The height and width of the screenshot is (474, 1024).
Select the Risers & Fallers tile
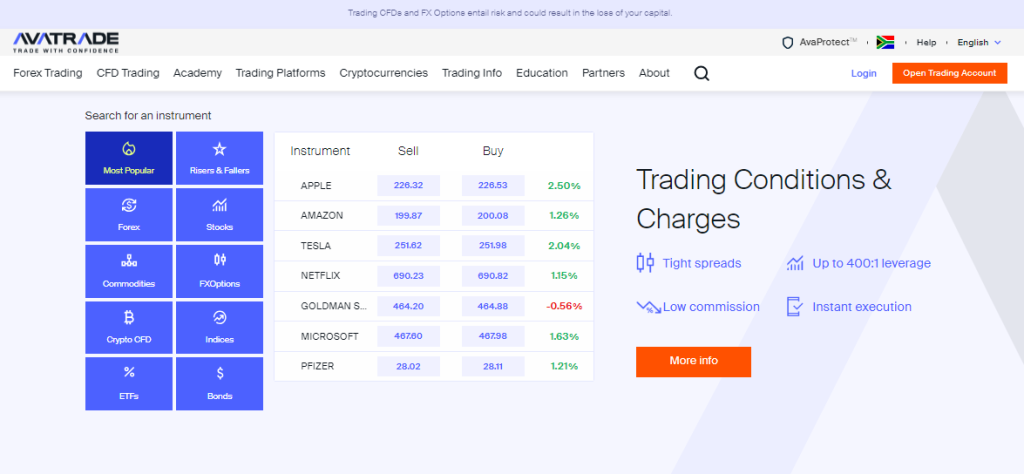point(219,158)
